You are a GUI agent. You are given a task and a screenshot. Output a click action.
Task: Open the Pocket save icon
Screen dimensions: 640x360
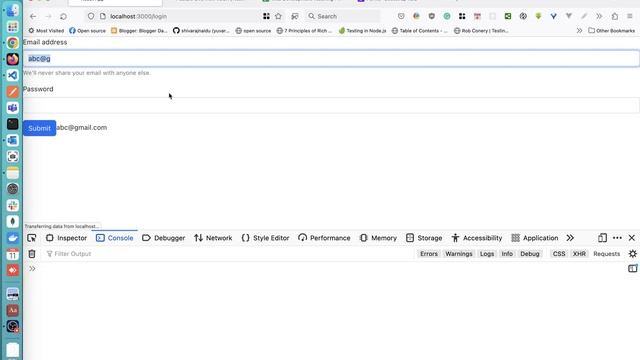point(401,16)
